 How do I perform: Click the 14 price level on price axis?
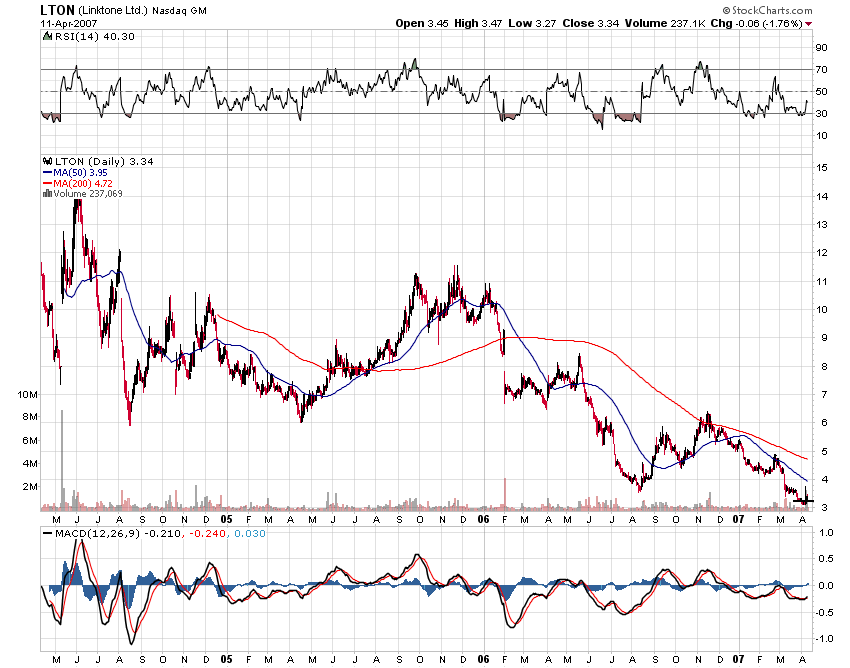click(822, 196)
